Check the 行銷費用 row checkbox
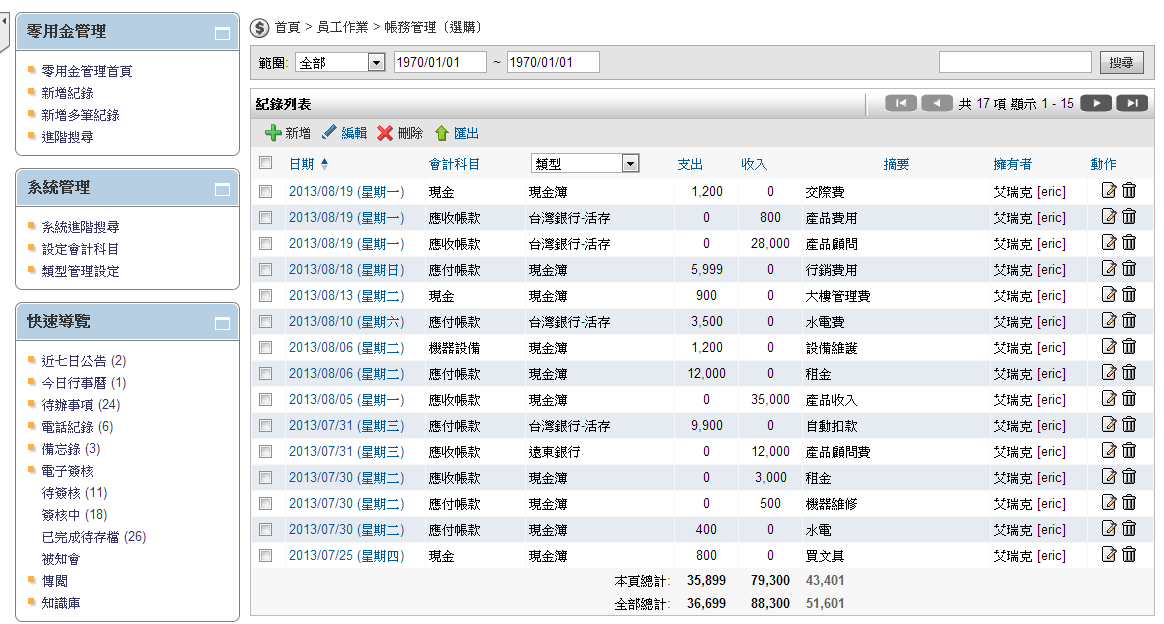Screen dimensions: 1164x624 265,269
